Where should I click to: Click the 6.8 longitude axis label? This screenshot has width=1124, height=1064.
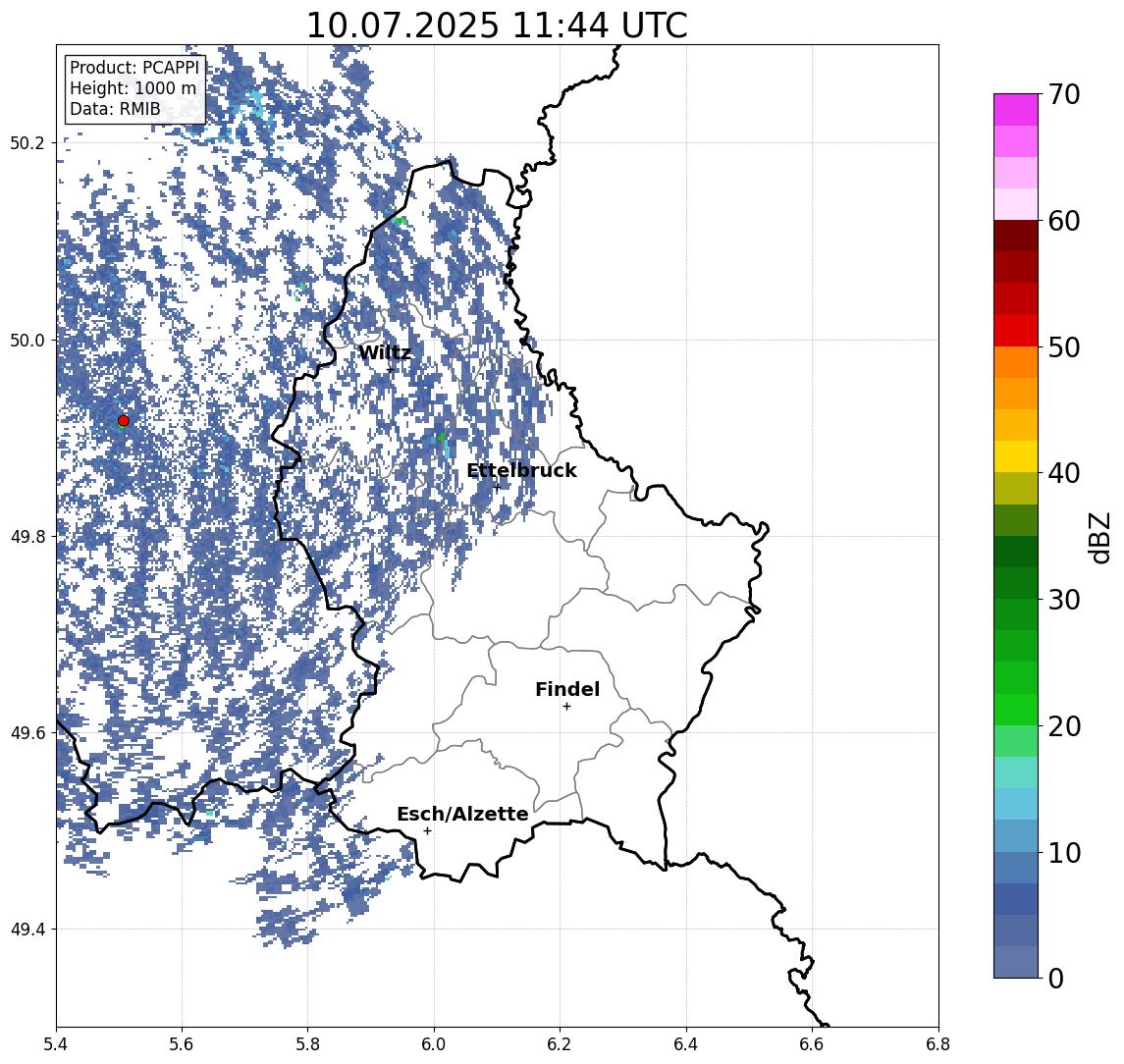[x=938, y=1044]
